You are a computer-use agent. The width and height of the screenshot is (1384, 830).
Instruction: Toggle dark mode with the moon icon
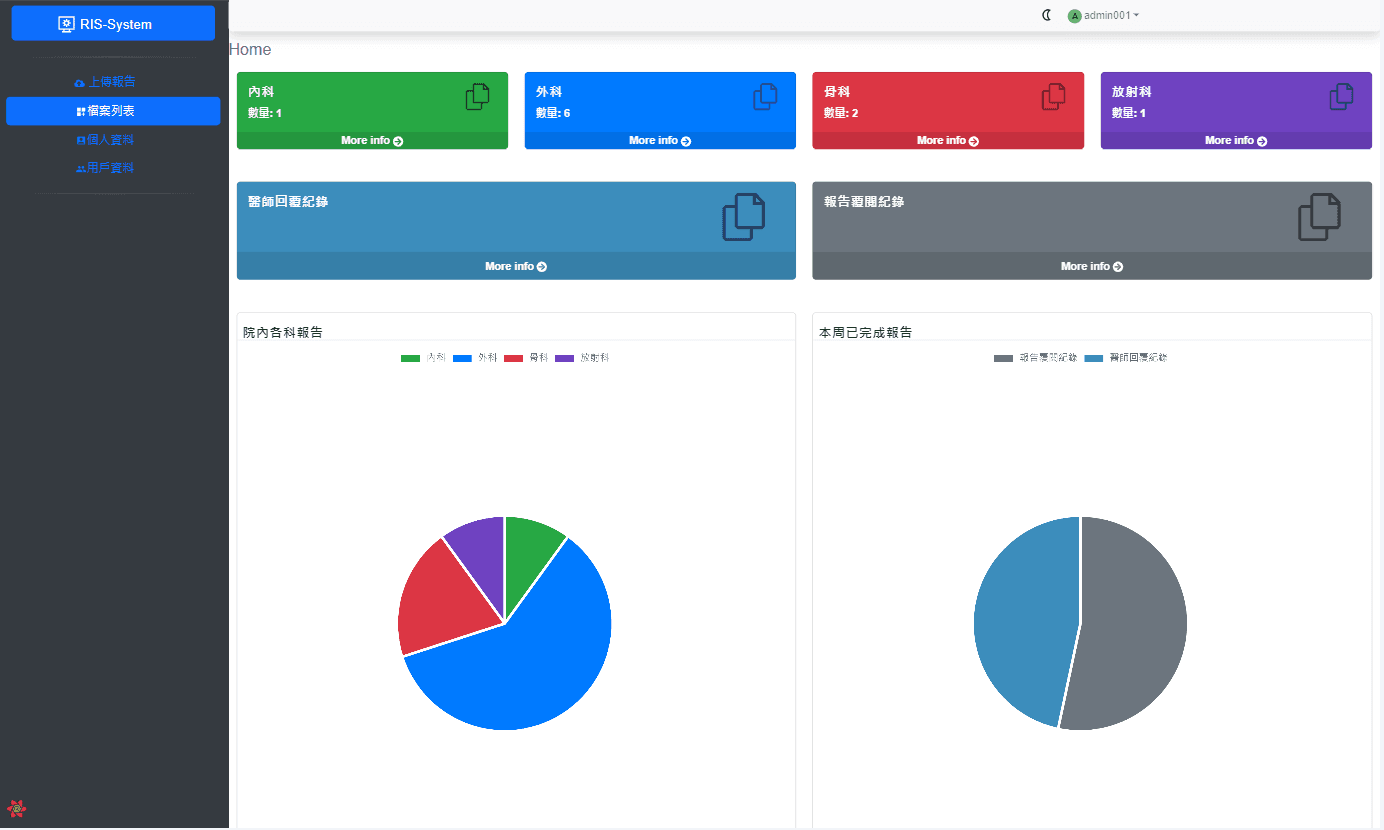1046,15
